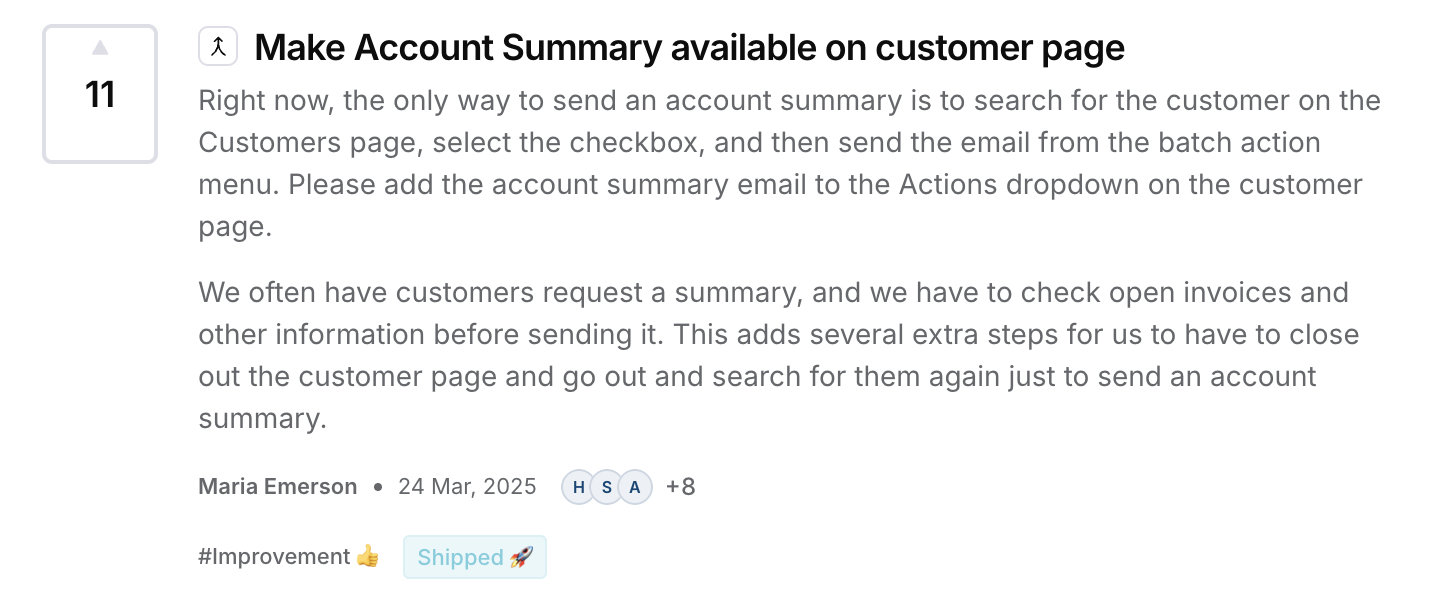This screenshot has width=1444, height=594.
Task: Open the post title 'Make Account Summary available'
Action: click(689, 48)
